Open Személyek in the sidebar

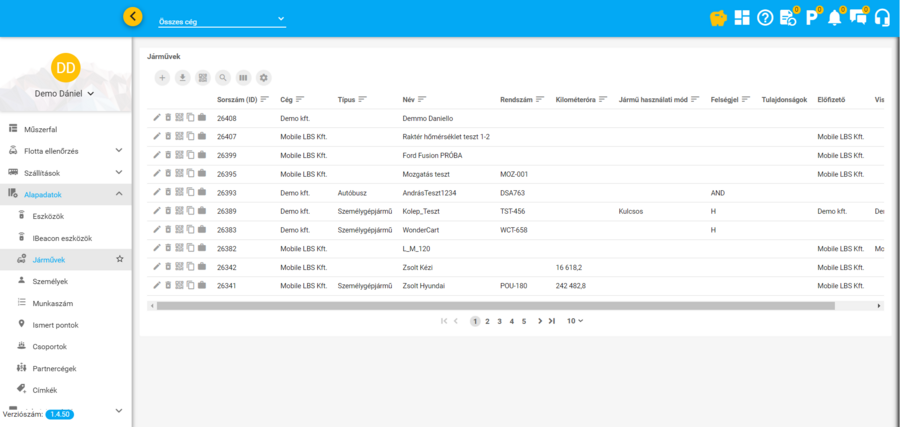coord(50,281)
